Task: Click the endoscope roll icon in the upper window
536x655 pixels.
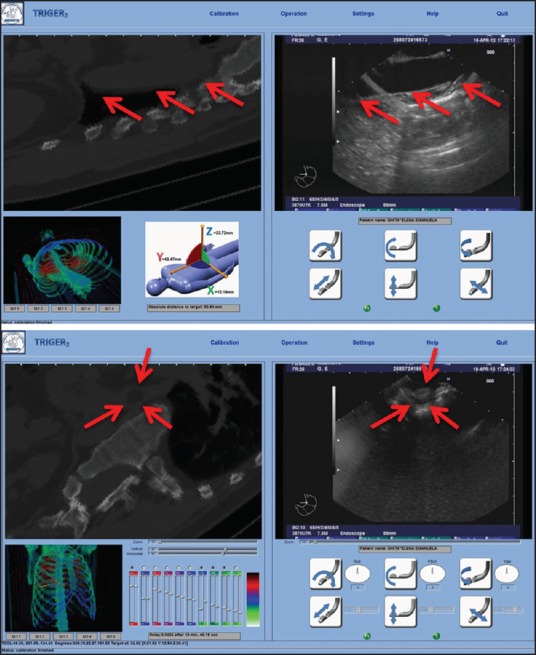Action: (325, 246)
